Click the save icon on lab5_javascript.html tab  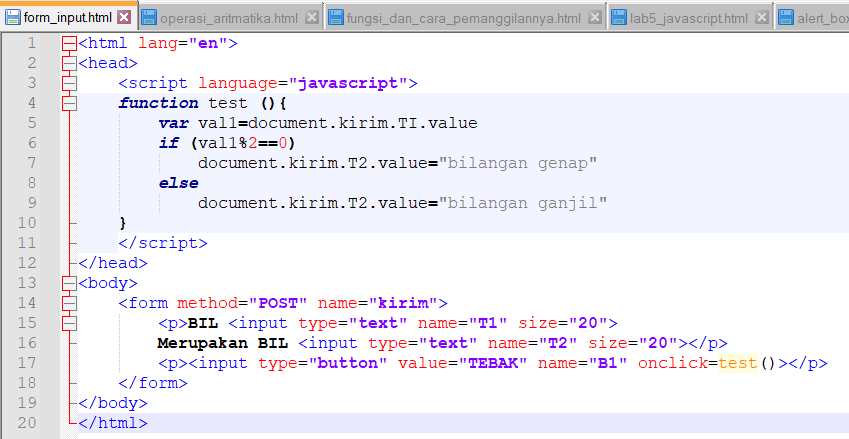[x=619, y=18]
